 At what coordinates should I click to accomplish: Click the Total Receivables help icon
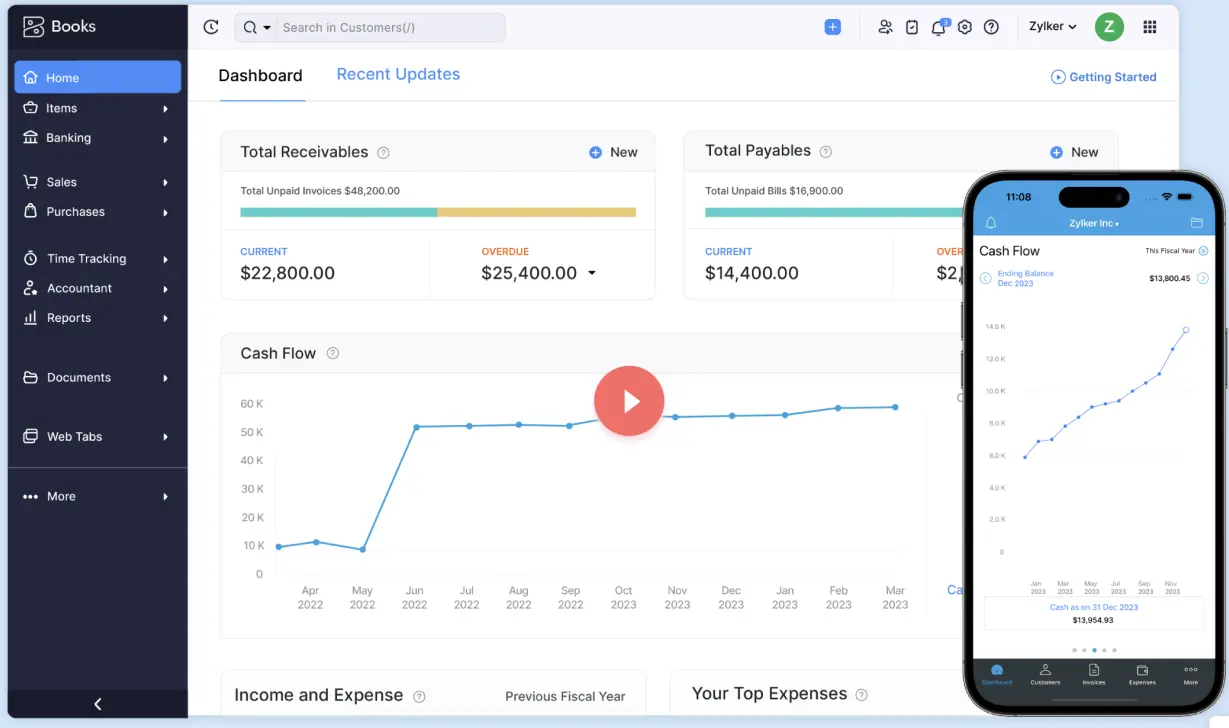pos(383,153)
